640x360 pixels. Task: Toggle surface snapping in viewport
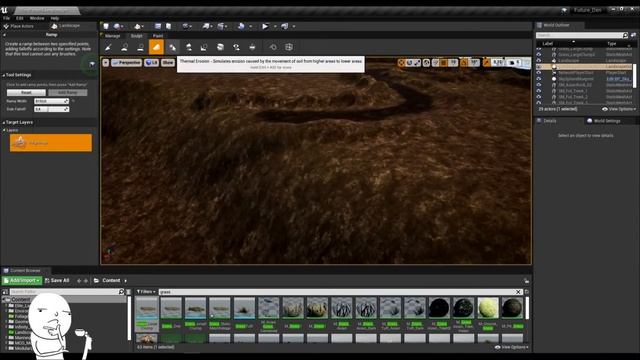tap(435, 62)
